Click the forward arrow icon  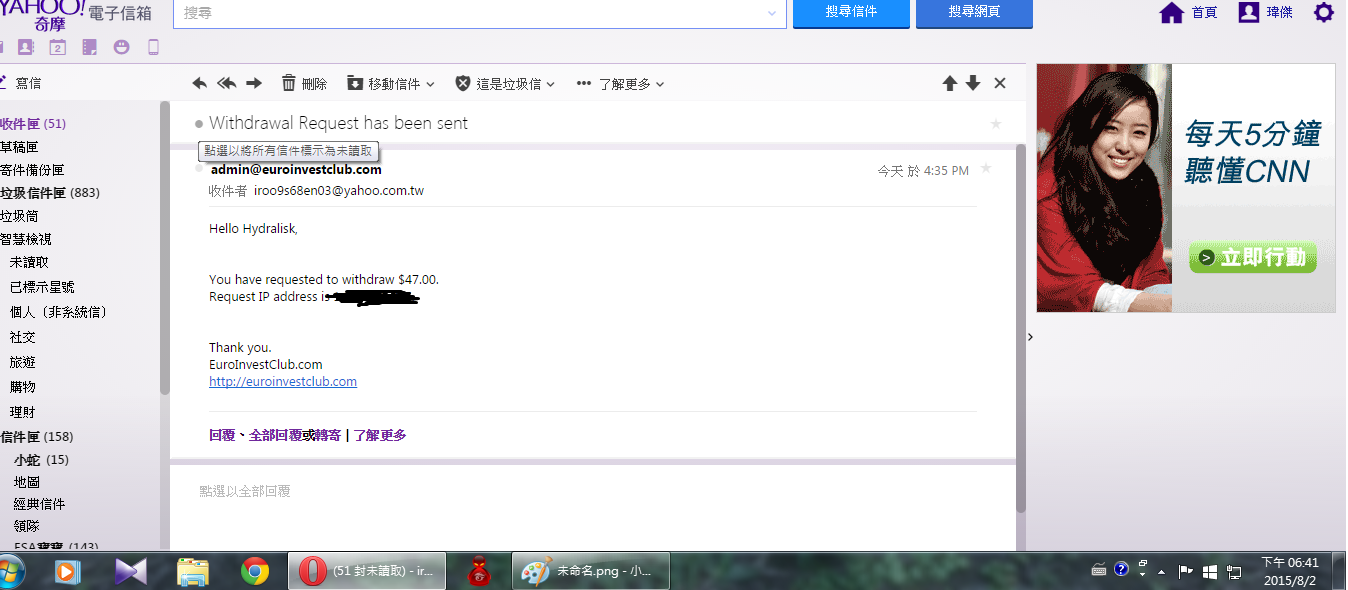click(254, 84)
